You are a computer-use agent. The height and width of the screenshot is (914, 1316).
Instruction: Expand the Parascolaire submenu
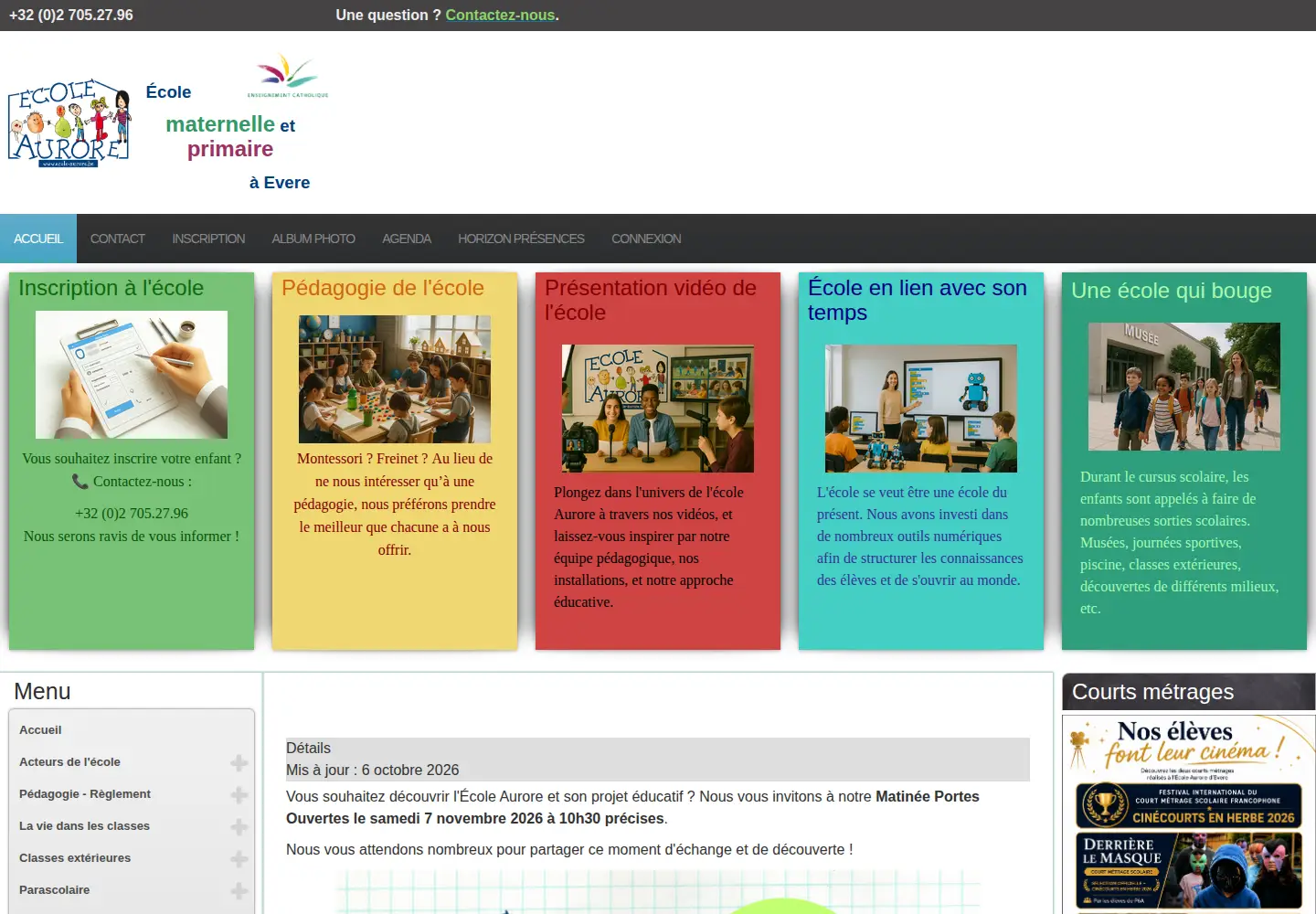point(239,890)
